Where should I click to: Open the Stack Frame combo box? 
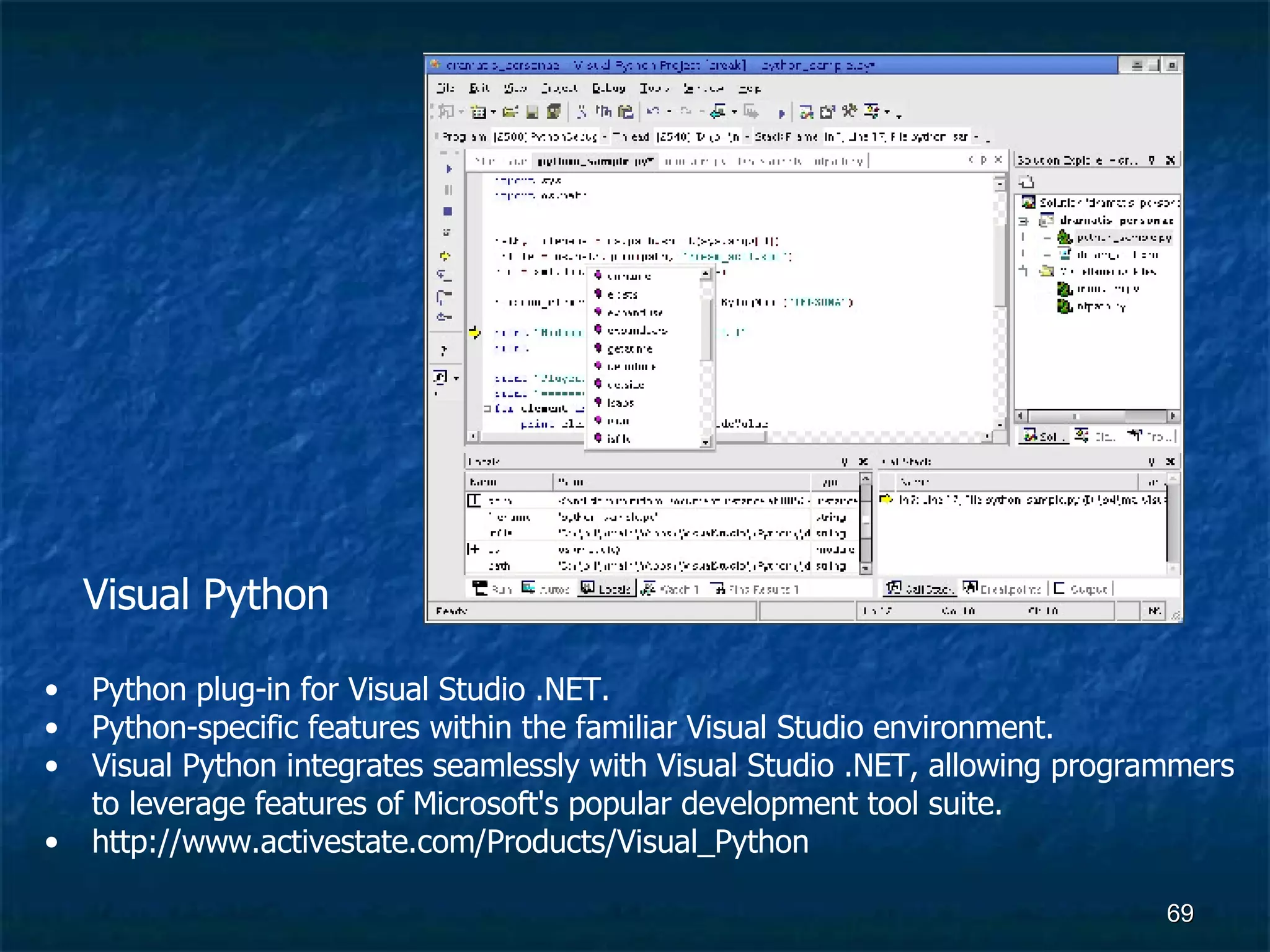[x=902, y=136]
